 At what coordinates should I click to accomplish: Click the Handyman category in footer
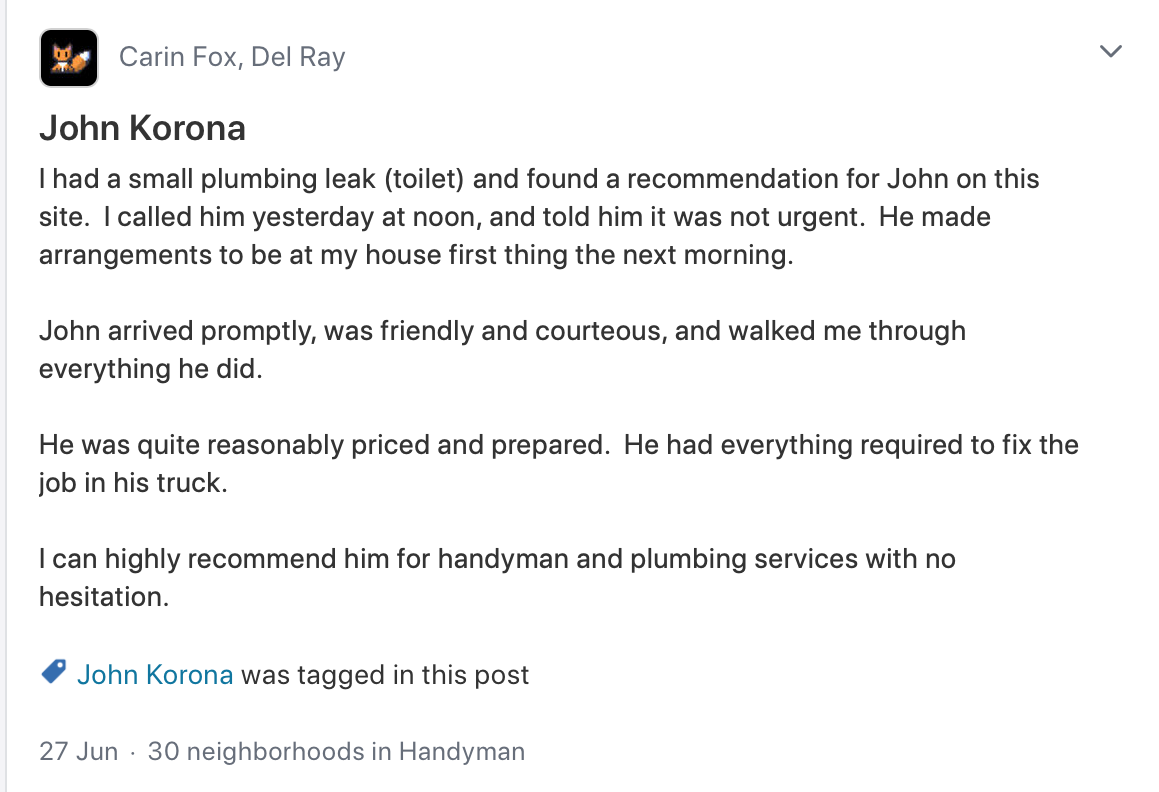462,751
